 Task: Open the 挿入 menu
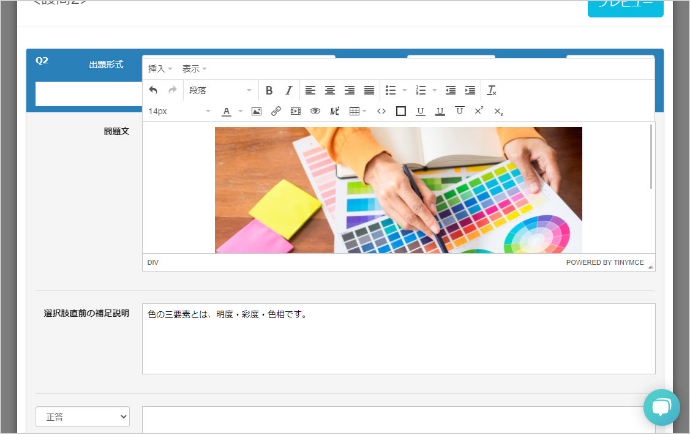(160, 68)
